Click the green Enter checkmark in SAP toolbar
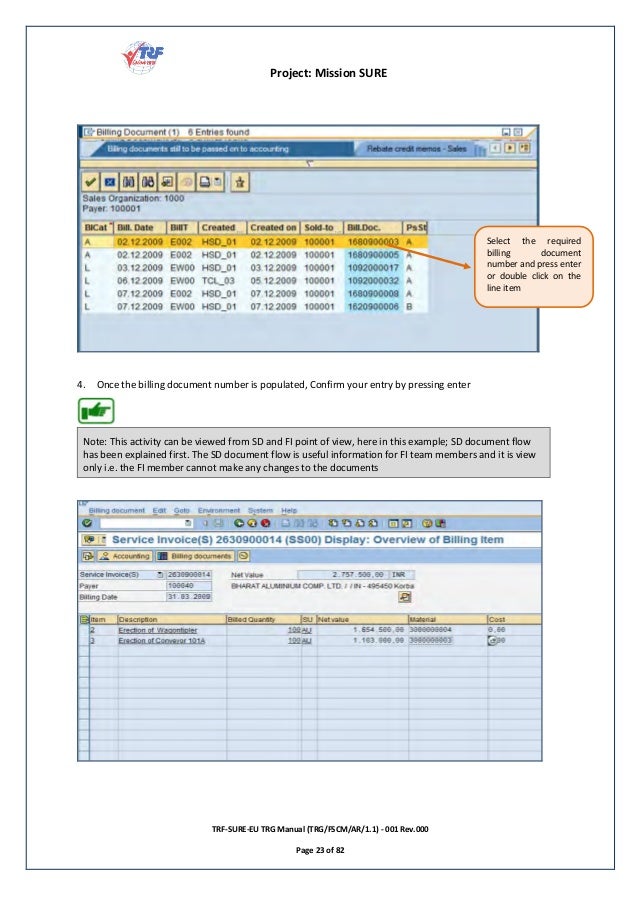Screen dimensions: 638x903 coord(87,523)
